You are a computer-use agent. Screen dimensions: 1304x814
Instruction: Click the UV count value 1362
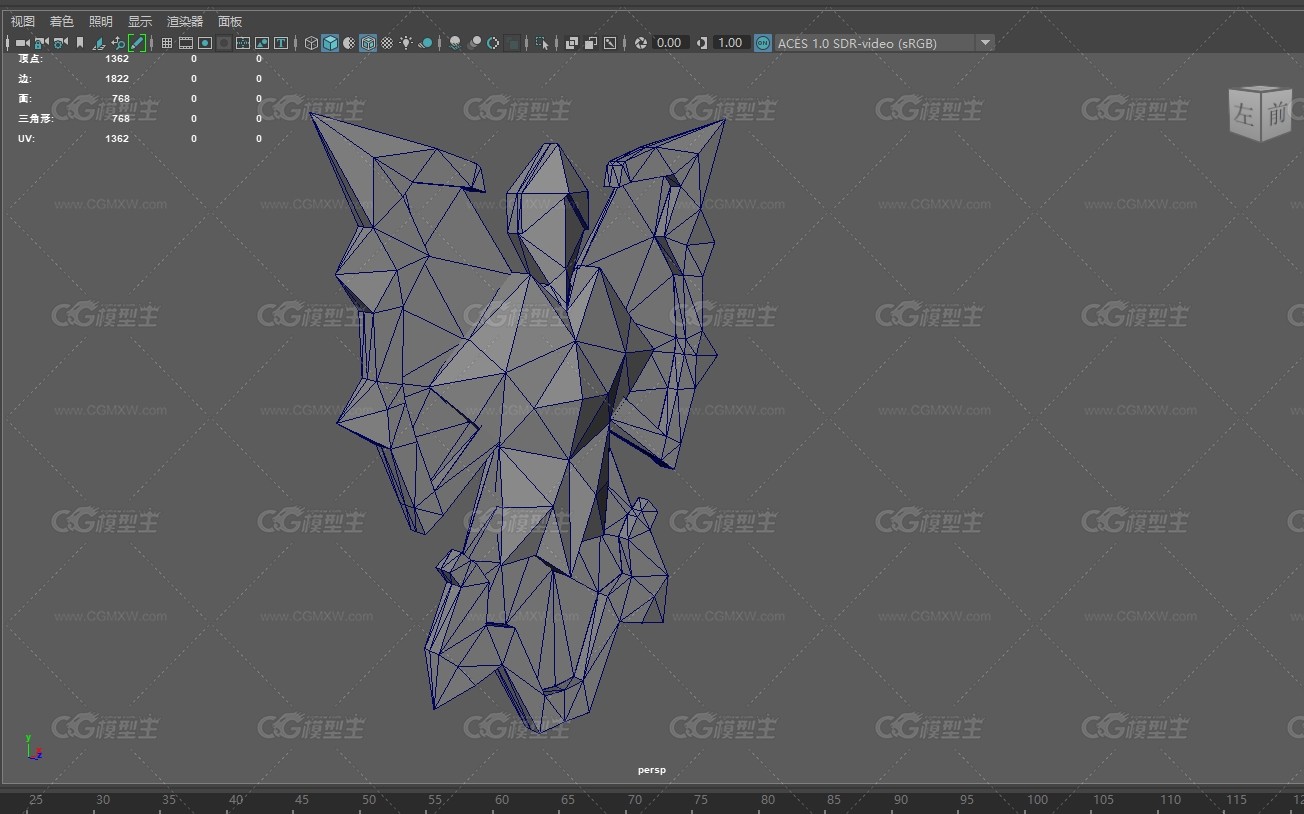point(117,139)
